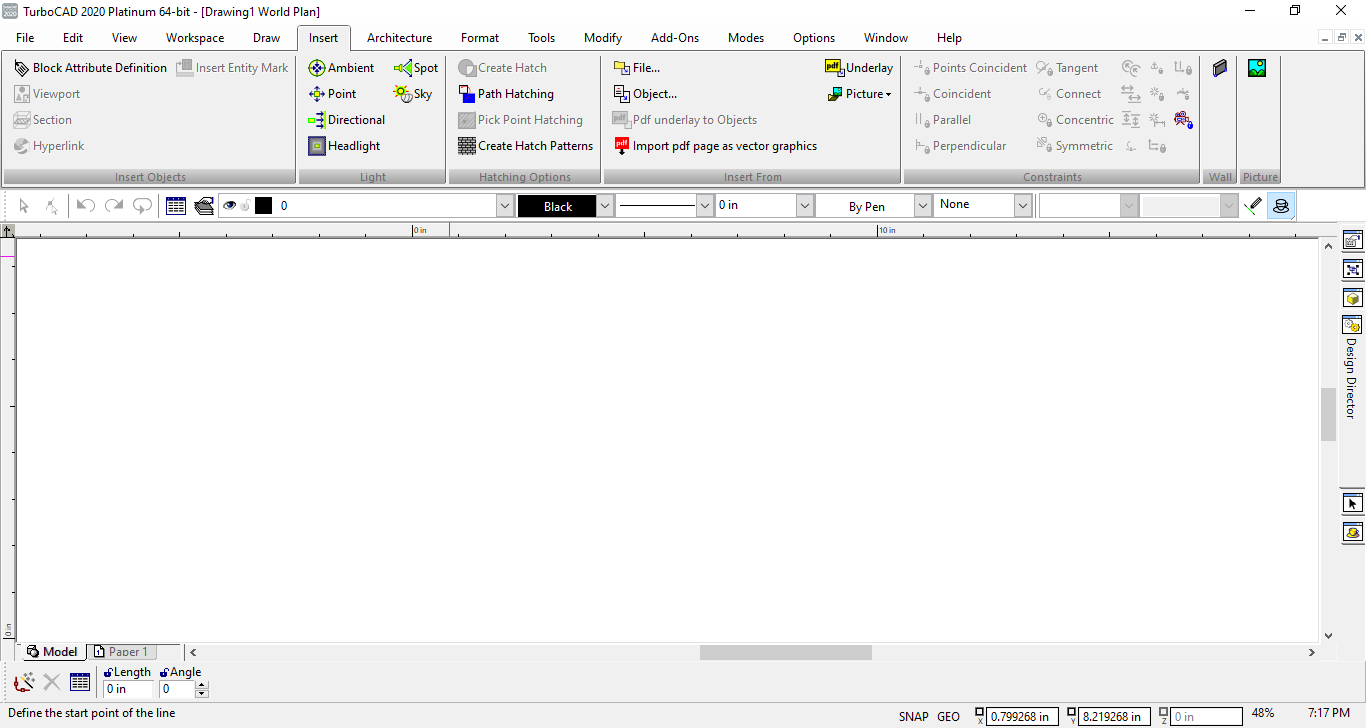Expand the None dropdown
The height and width of the screenshot is (728, 1366).
1023,206
